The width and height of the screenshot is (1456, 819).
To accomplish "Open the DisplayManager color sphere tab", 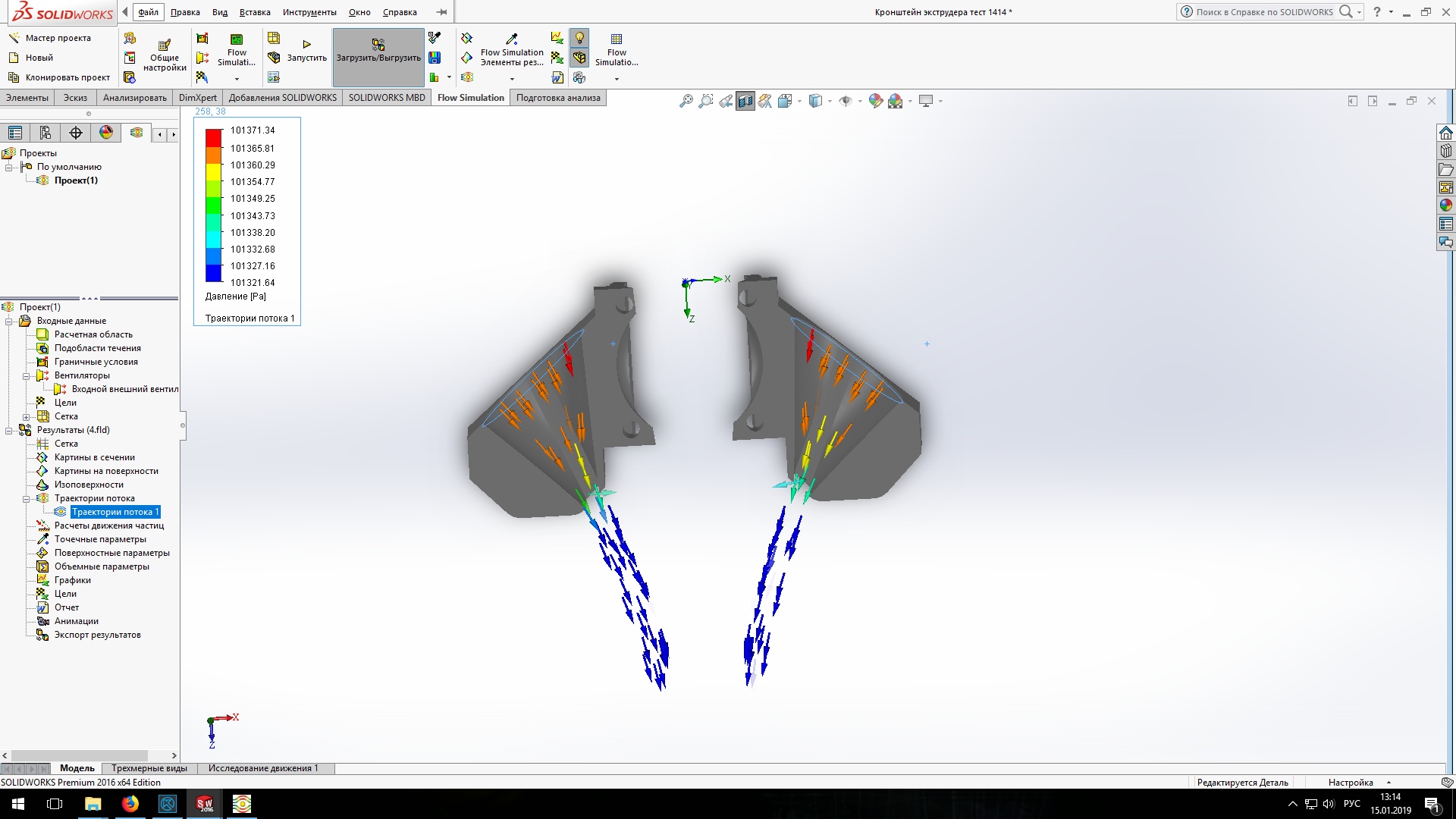I will point(106,133).
